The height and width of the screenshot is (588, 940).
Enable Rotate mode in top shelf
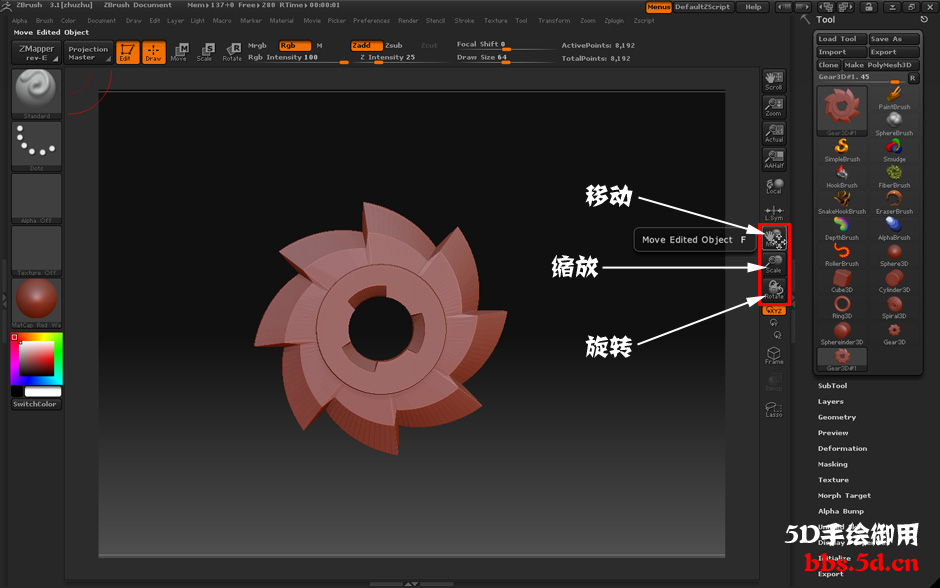pyautogui.click(x=232, y=52)
